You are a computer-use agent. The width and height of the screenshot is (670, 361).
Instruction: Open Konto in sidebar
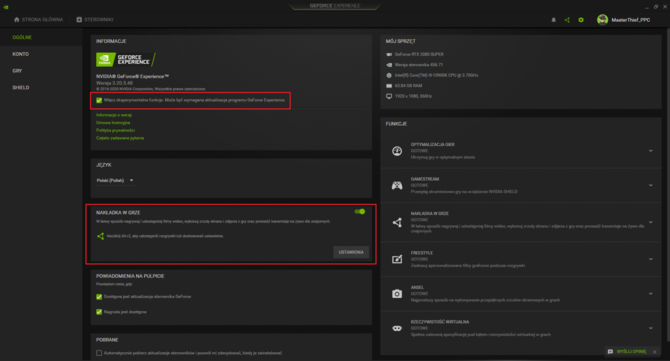pyautogui.click(x=21, y=54)
